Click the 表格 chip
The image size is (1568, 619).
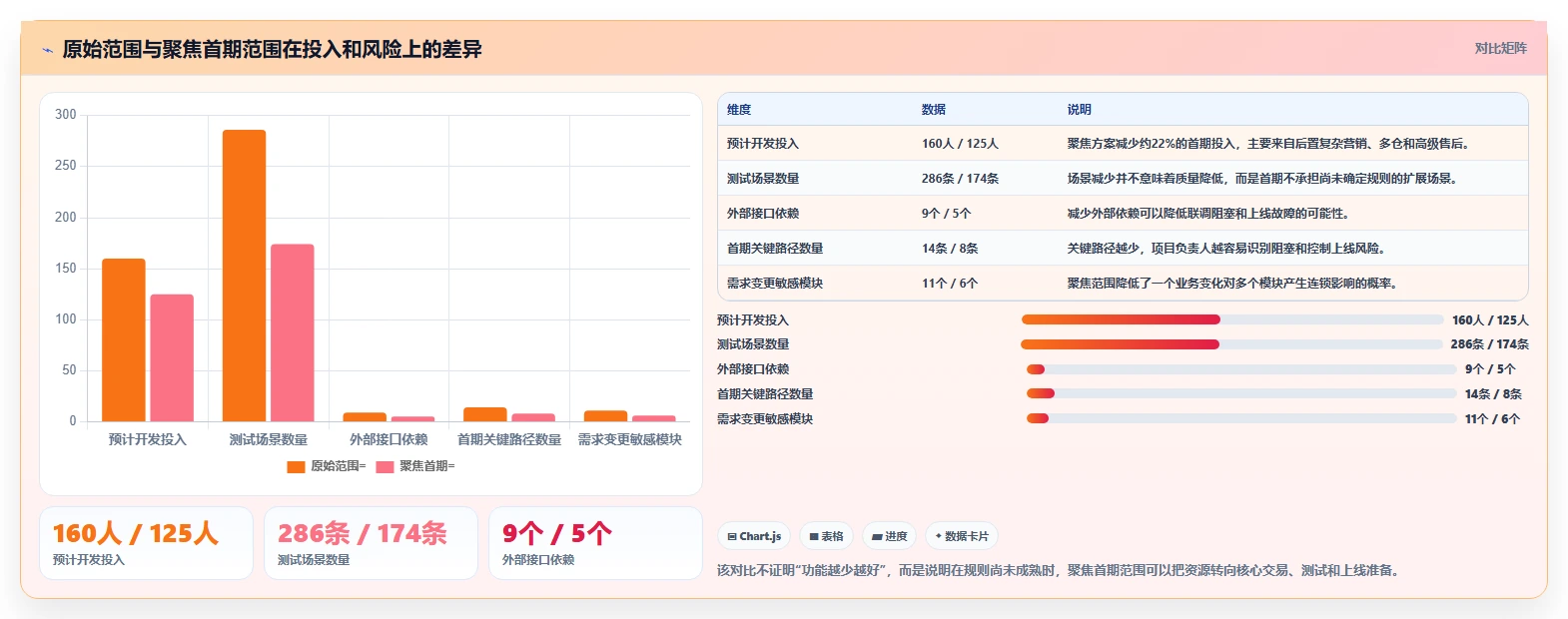[826, 536]
